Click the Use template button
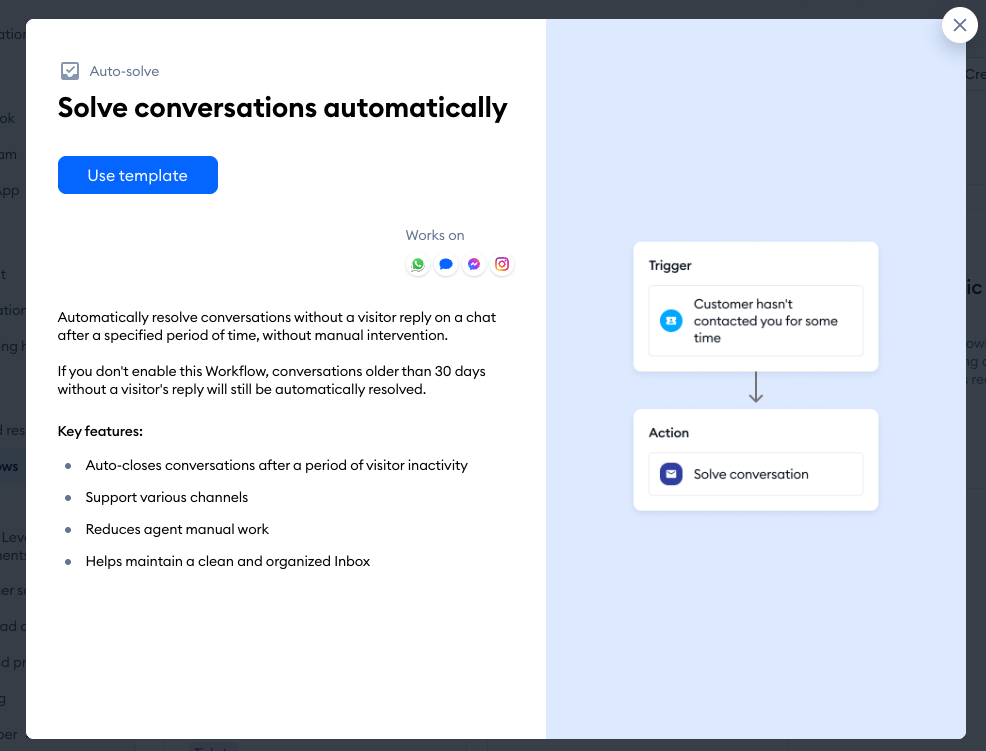This screenshot has width=986, height=751. tap(138, 175)
